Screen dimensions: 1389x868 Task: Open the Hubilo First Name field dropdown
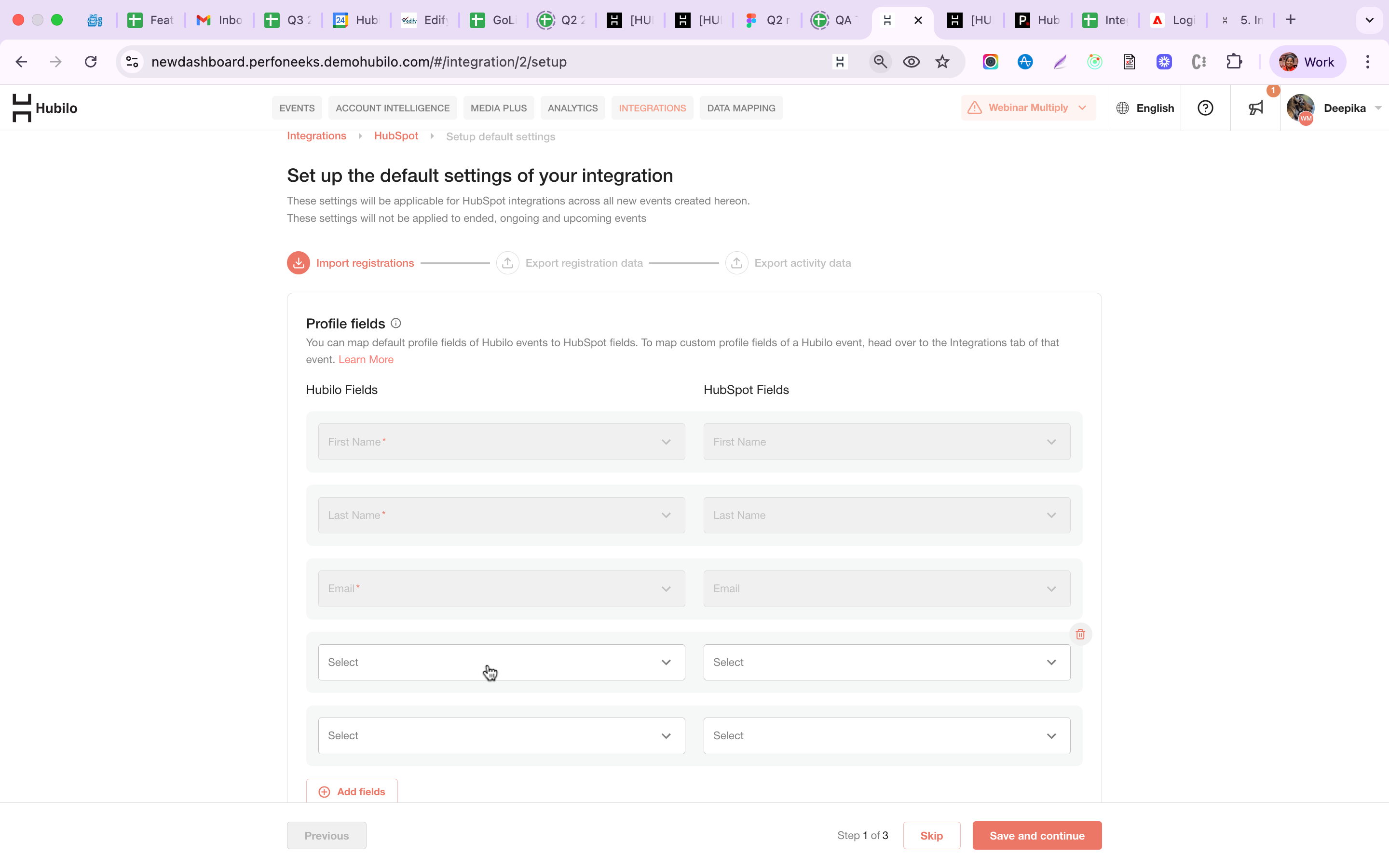[x=501, y=442]
